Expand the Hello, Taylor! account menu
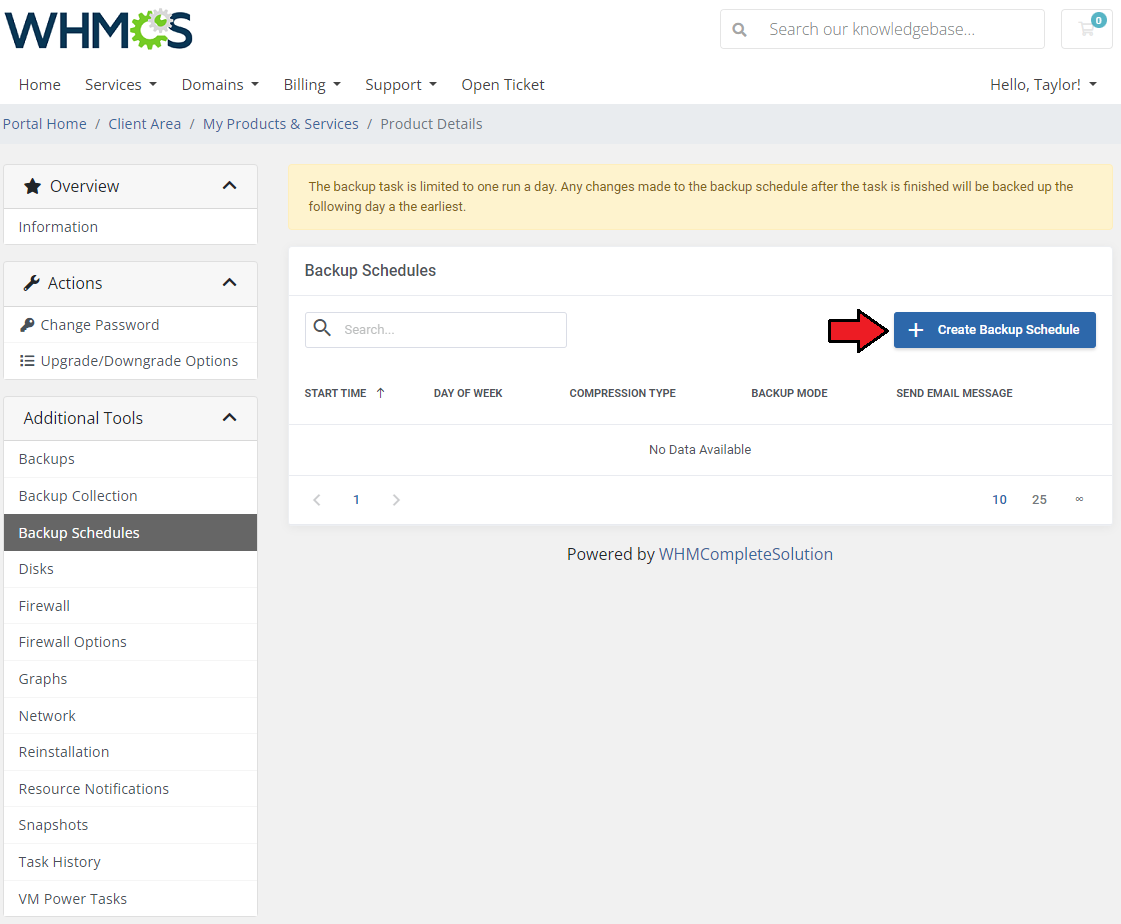The image size is (1121, 924). (x=1043, y=85)
